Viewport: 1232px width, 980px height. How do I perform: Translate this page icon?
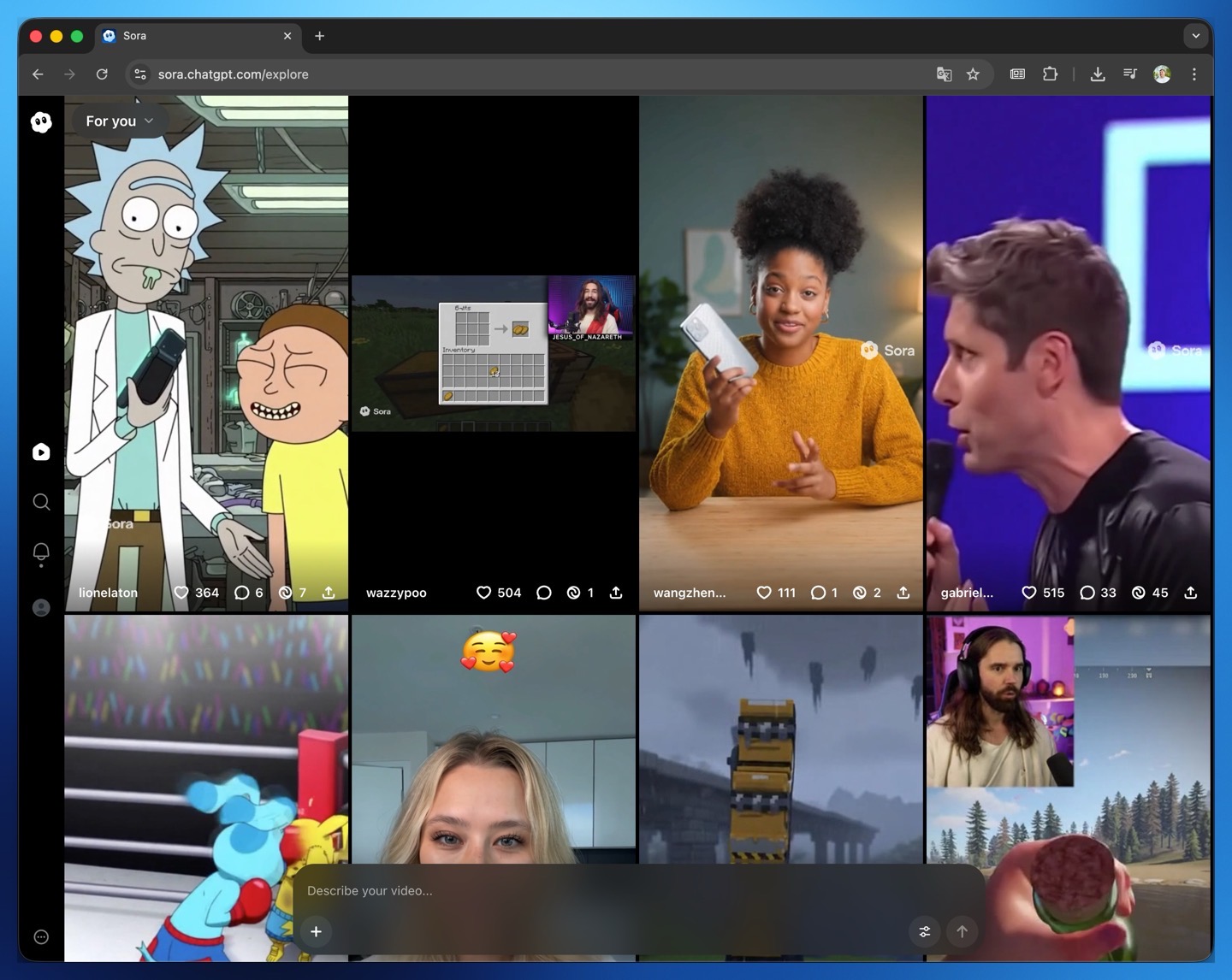click(x=944, y=74)
